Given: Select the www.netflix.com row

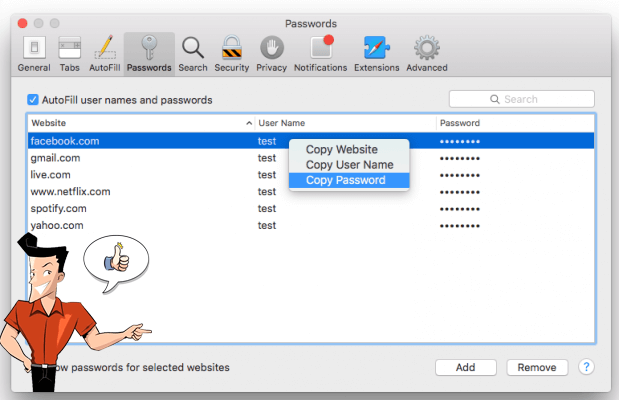Looking at the screenshot, I should tap(311, 192).
